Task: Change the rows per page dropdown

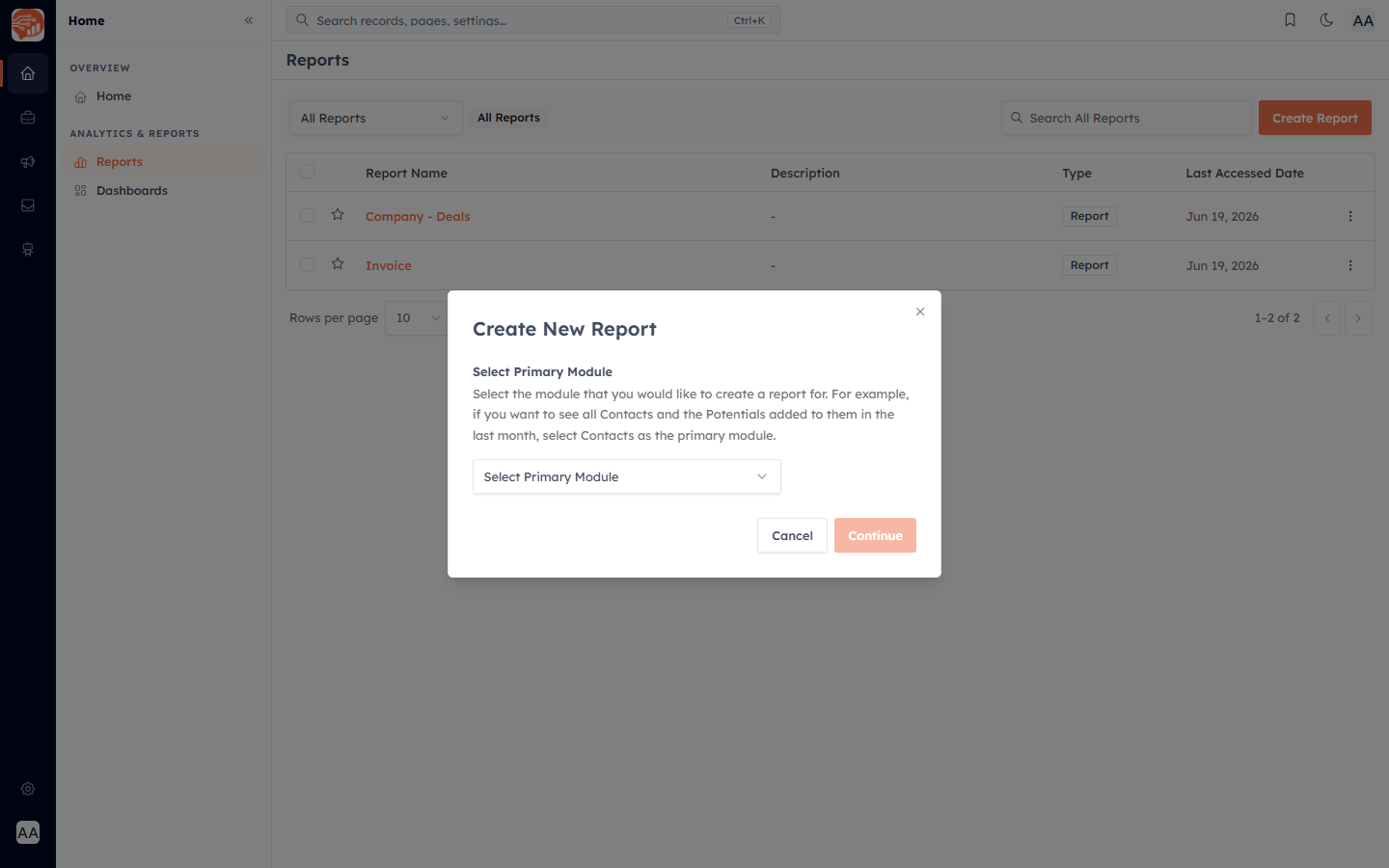Action: [417, 318]
